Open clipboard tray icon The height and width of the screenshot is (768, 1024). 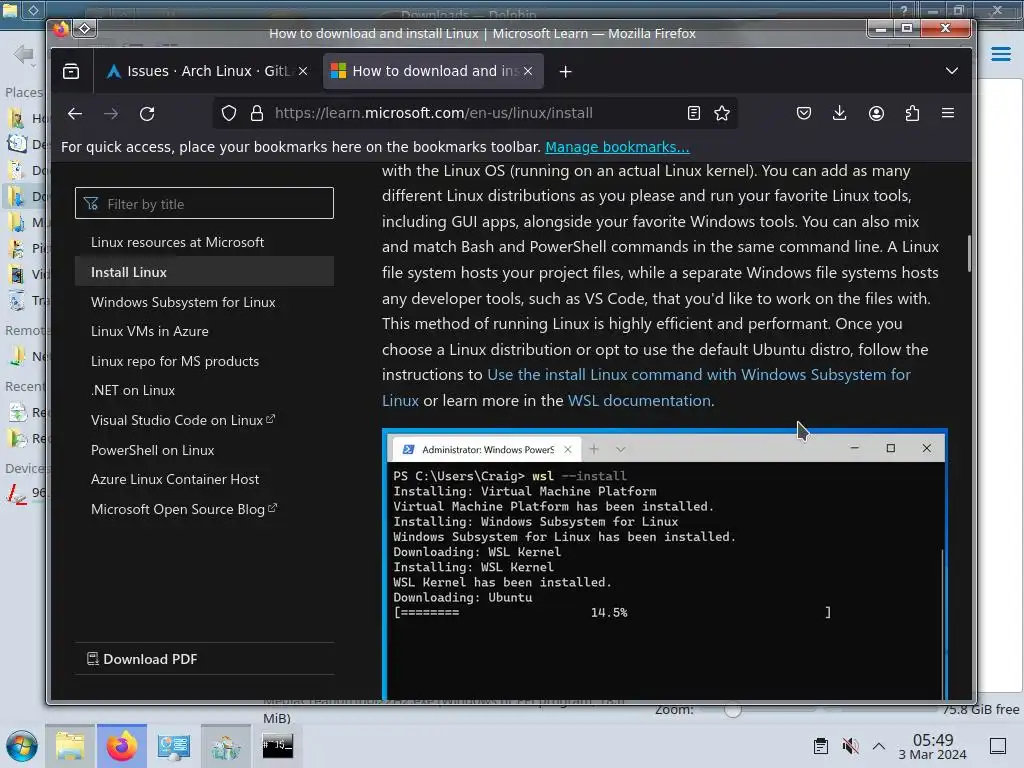(x=821, y=746)
